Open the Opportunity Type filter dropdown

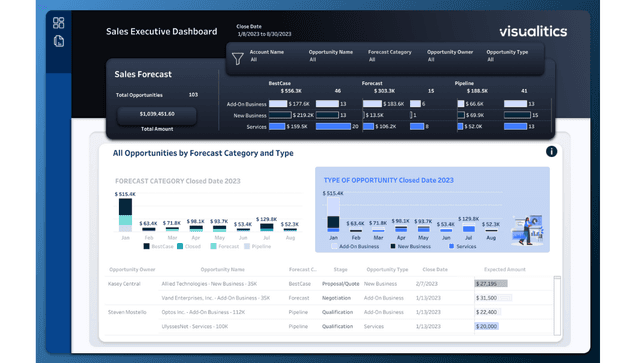[x=507, y=56]
